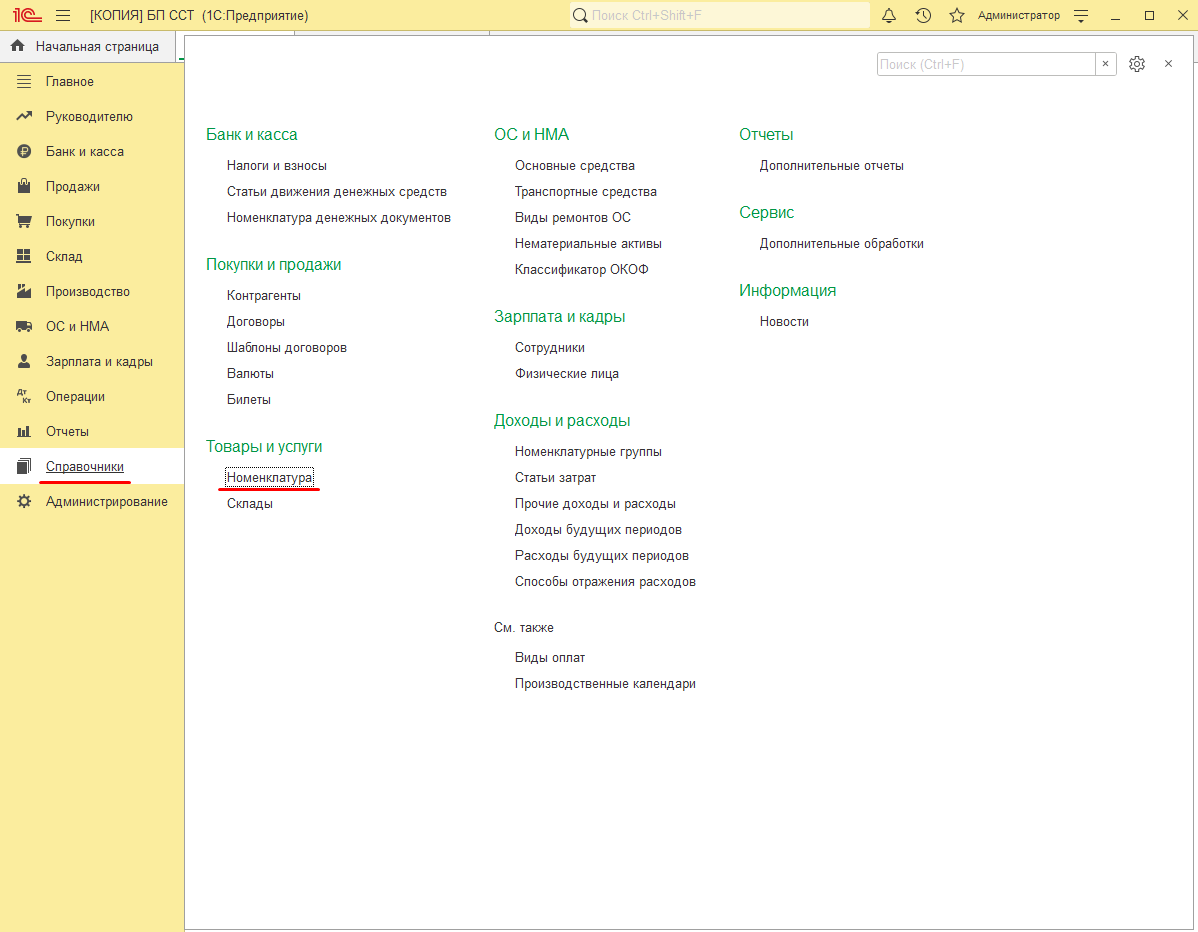Focus the global search field Ctrl+Shift+F
Viewport: 1198px width, 932px height.
point(719,15)
